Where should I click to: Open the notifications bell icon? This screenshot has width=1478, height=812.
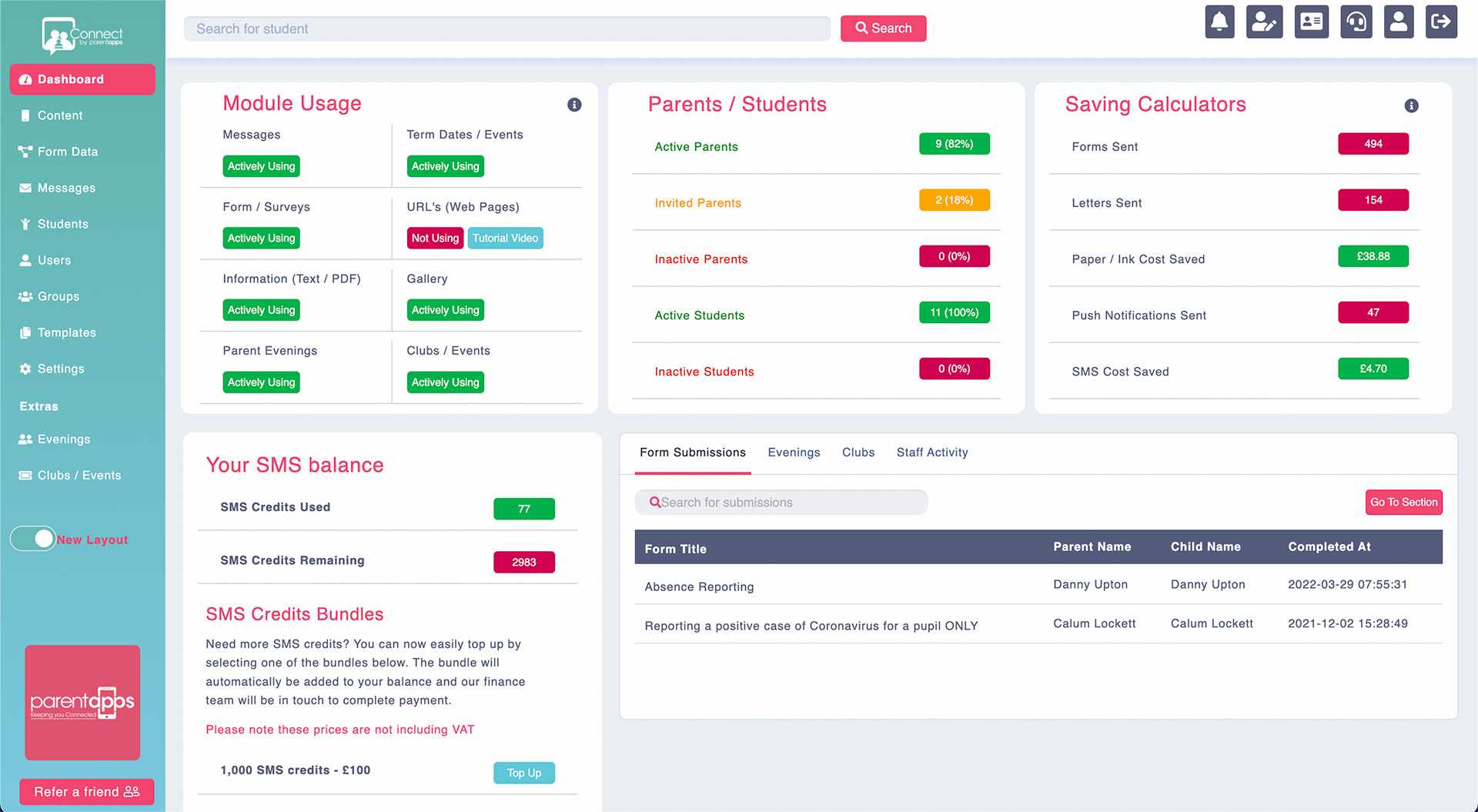point(1219,22)
